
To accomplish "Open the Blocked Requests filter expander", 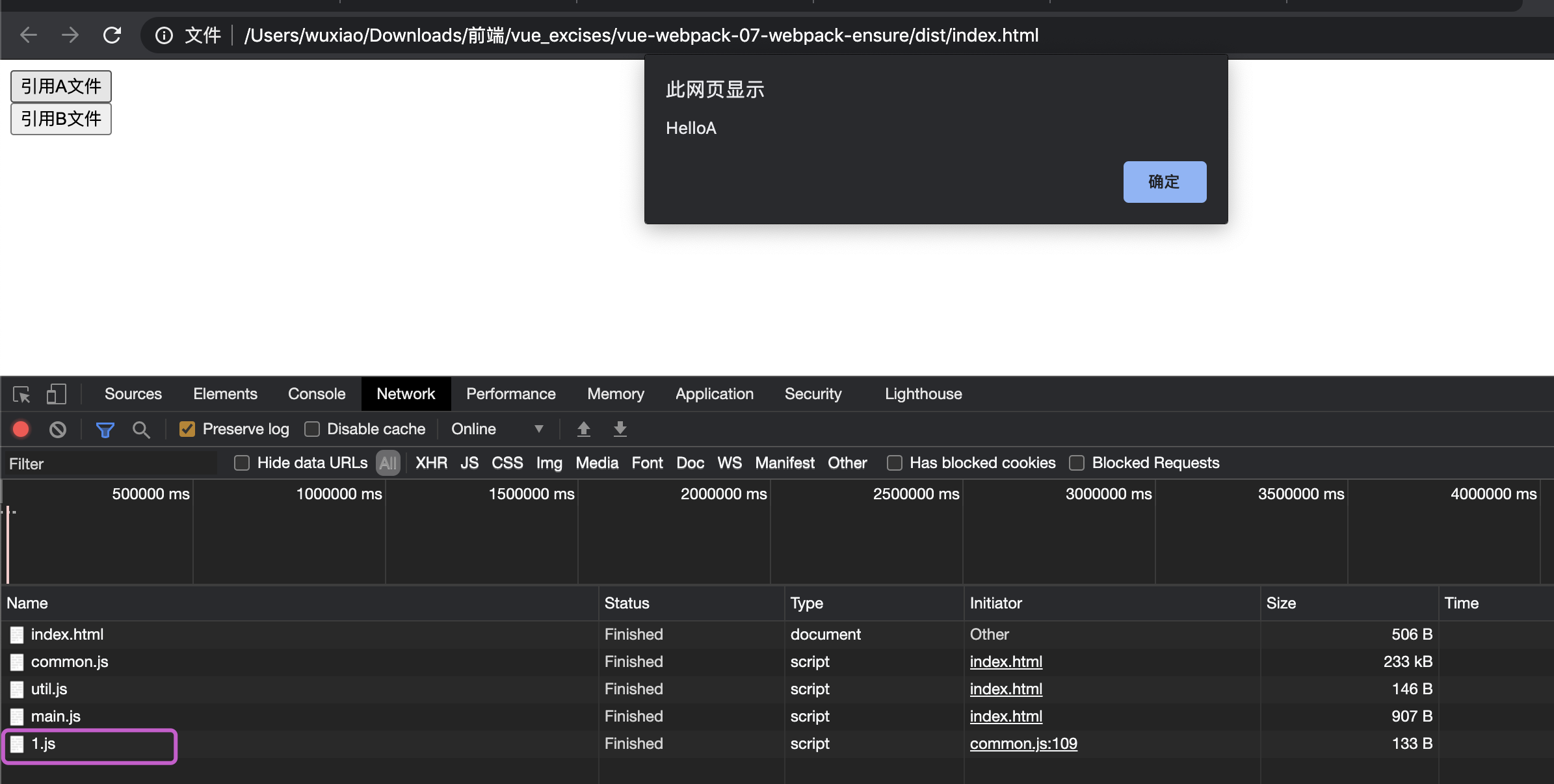I will pyautogui.click(x=1076, y=462).
